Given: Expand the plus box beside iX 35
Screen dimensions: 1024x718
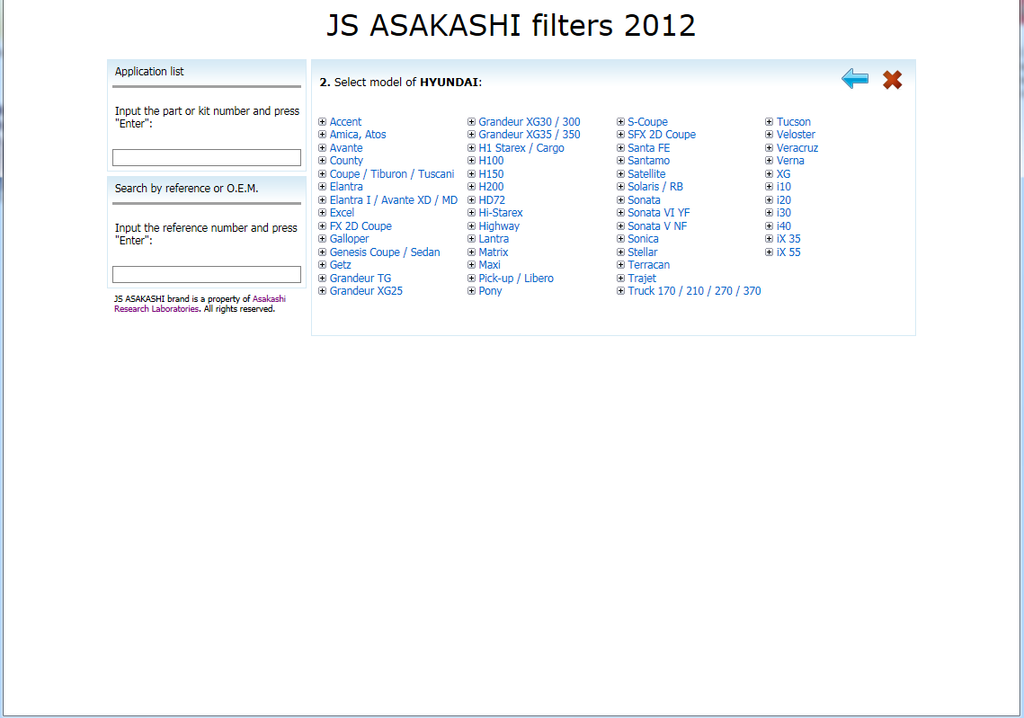Looking at the screenshot, I should point(769,238).
